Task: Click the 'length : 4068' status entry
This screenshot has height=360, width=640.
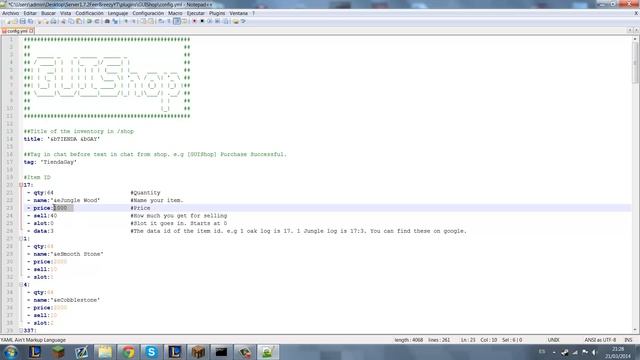Action: coord(409,340)
